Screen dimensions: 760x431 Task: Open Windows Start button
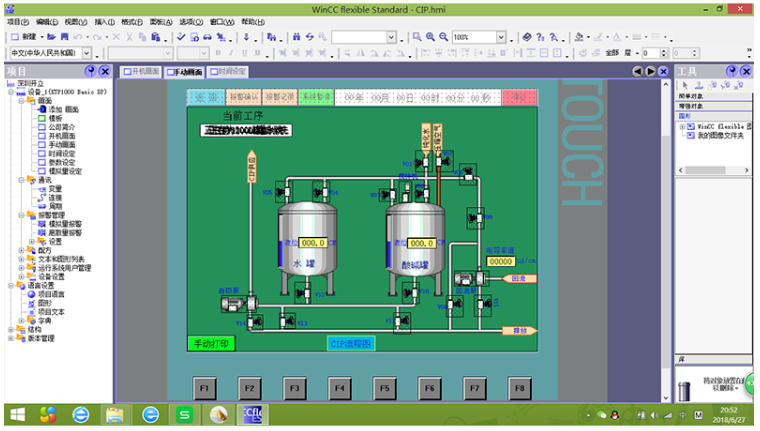pos(18,415)
